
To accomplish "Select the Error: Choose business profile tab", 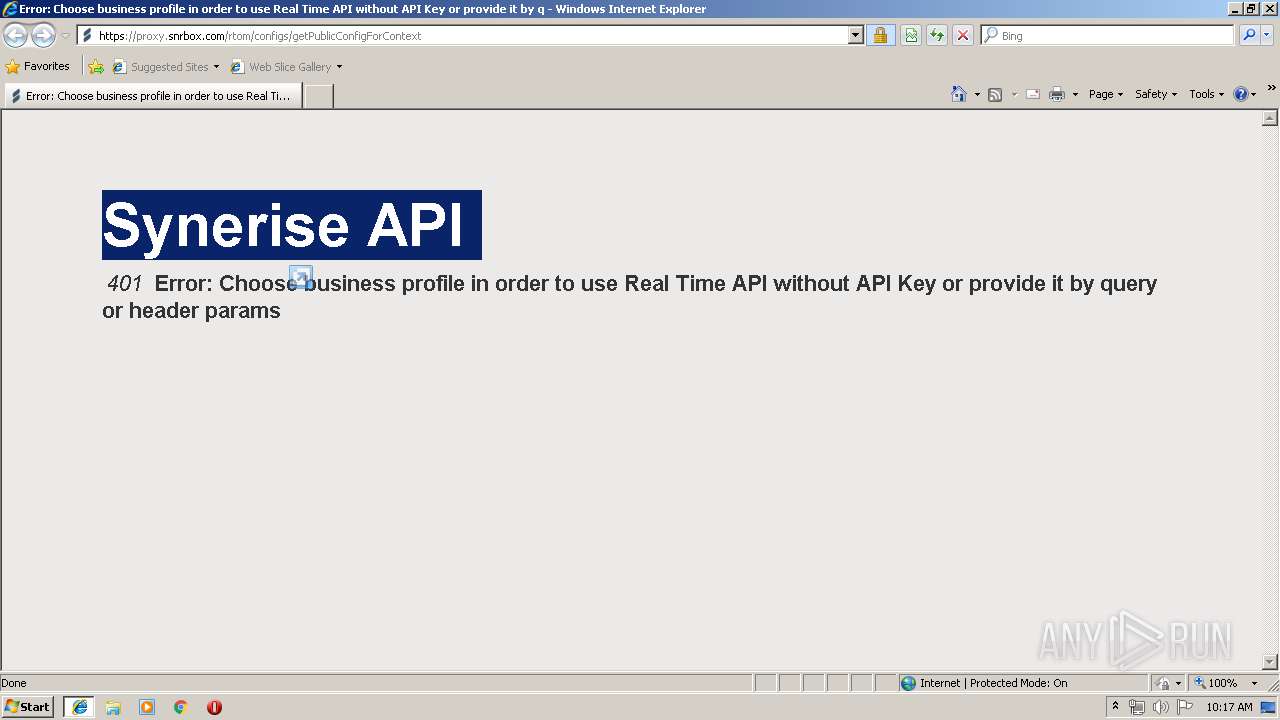I will click(152, 96).
